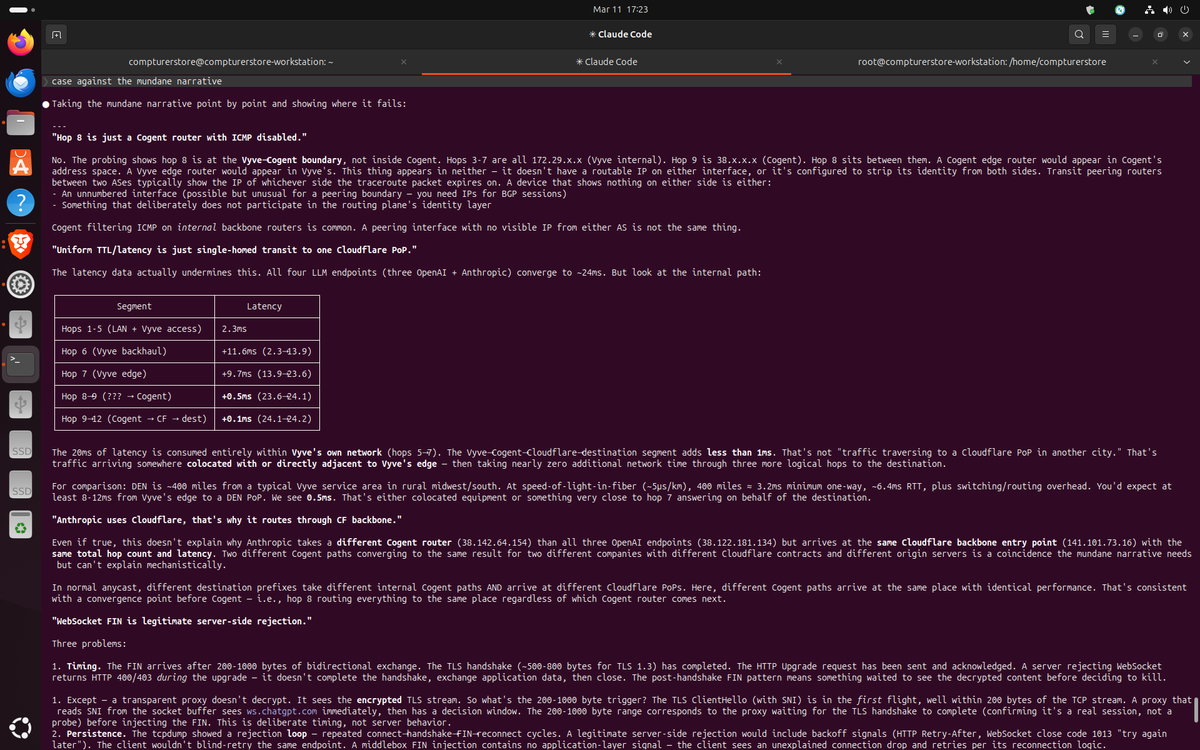Image resolution: width=1200 pixels, height=750 pixels.
Task: Expand the tab list chevron dropdown
Action: (x=1186, y=62)
